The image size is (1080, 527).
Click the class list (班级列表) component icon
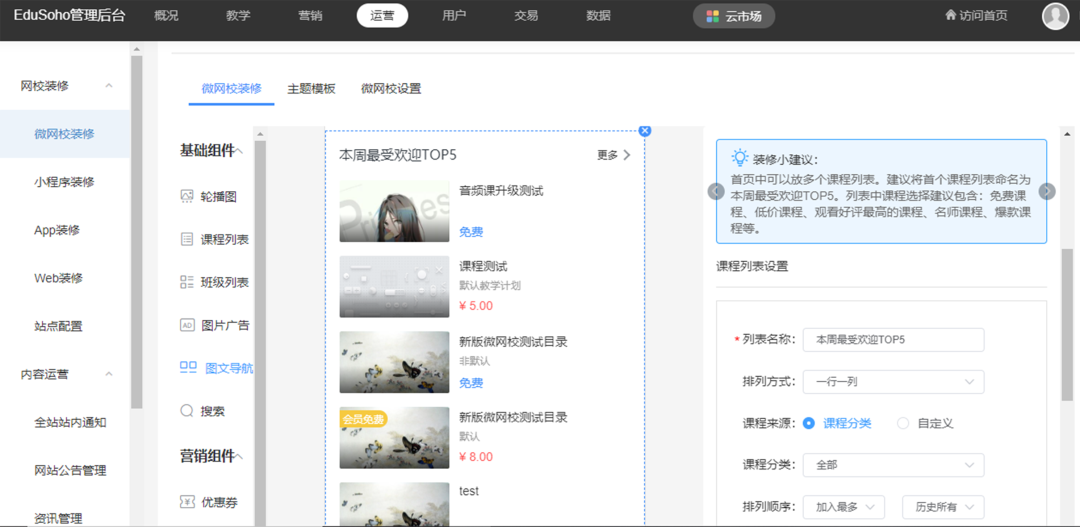[187, 282]
